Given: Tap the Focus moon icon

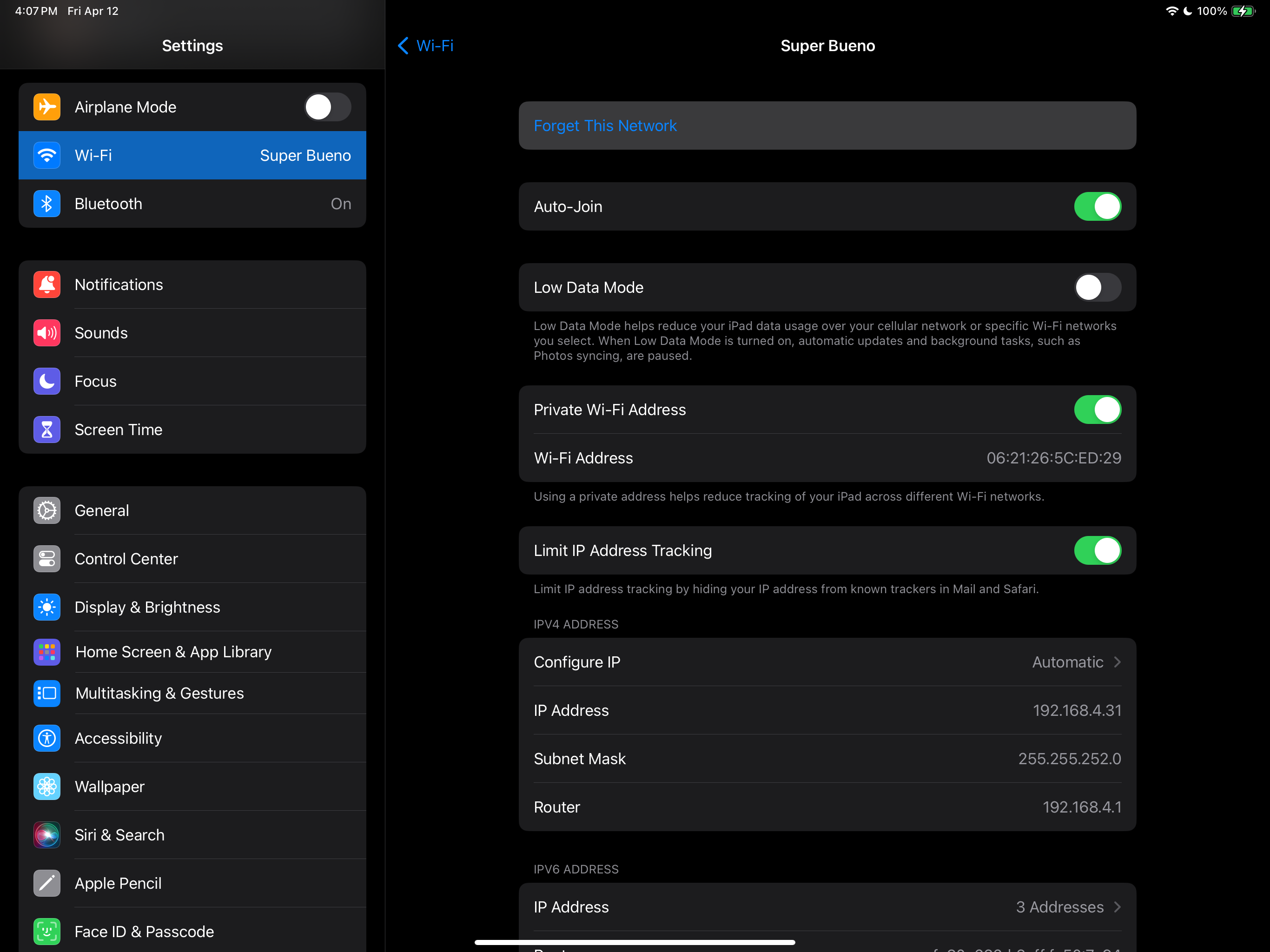Looking at the screenshot, I should pos(46,381).
